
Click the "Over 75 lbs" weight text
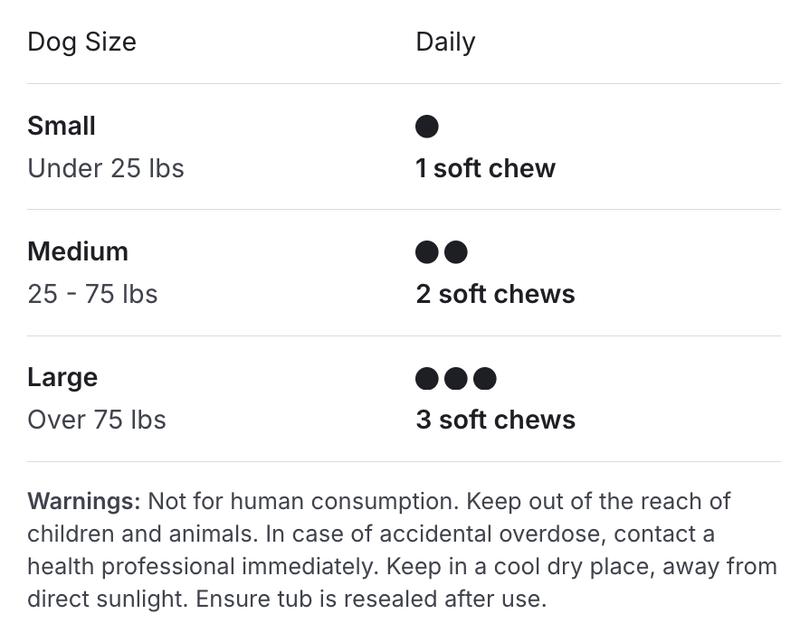click(x=96, y=419)
